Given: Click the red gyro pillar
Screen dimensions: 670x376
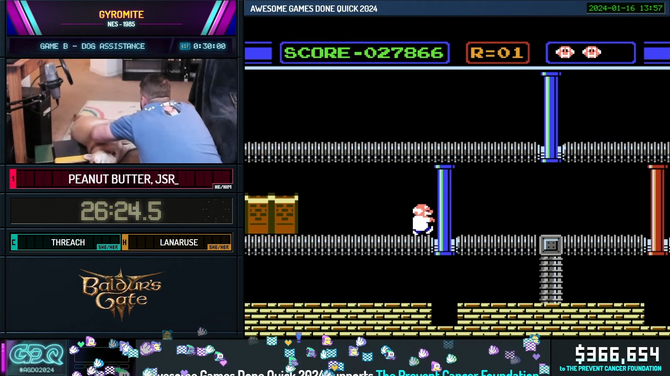Looking at the screenshot, I should pos(658,210).
